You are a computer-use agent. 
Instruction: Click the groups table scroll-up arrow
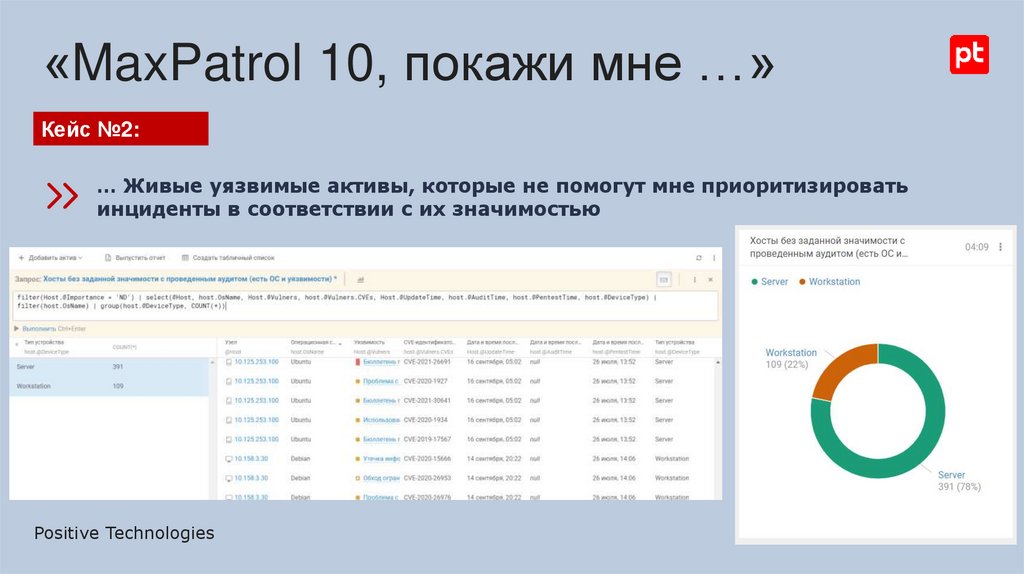tap(212, 362)
